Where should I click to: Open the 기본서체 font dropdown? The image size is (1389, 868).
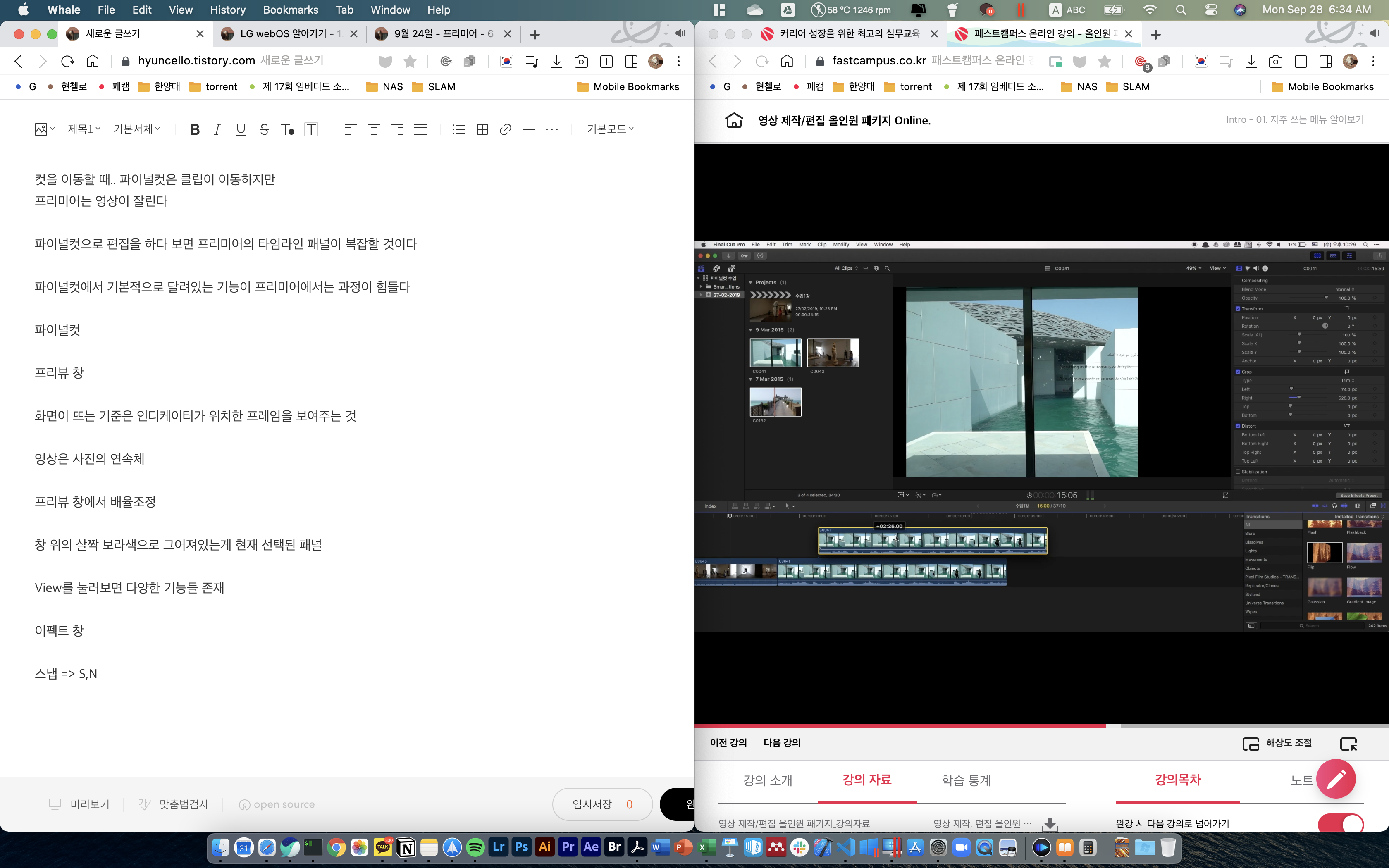[136, 129]
